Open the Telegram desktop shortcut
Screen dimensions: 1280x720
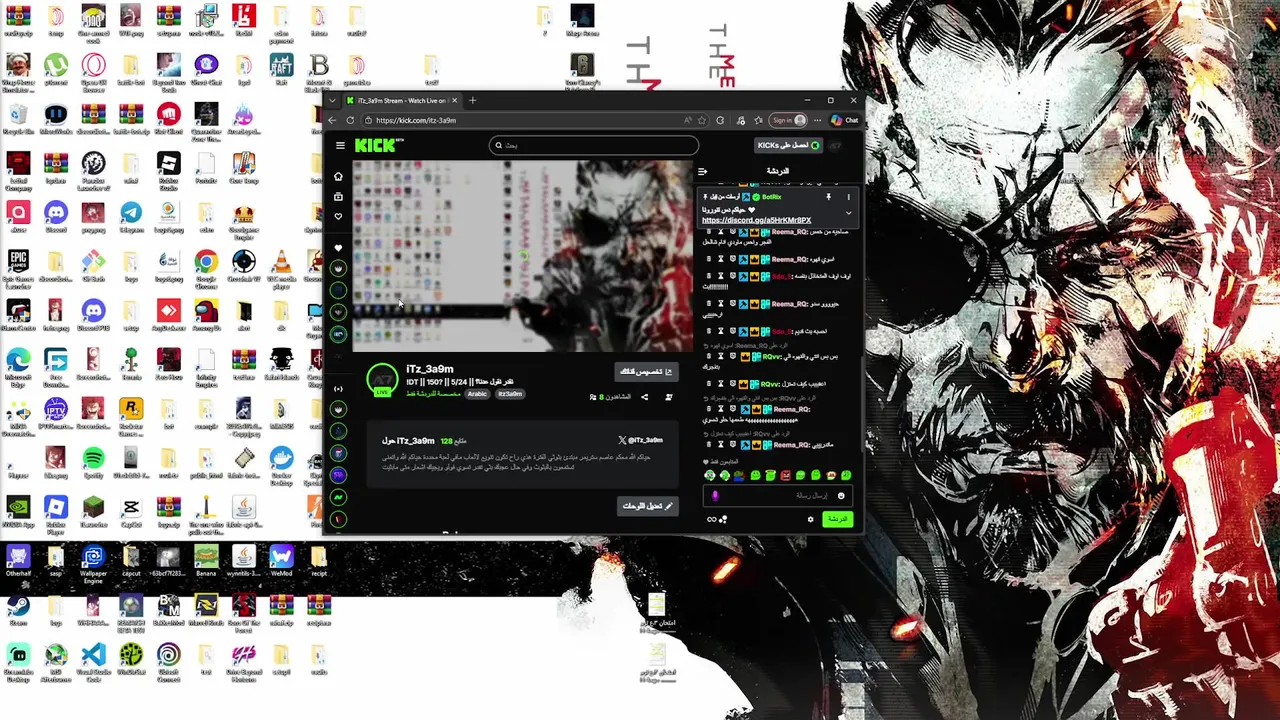pos(131,214)
